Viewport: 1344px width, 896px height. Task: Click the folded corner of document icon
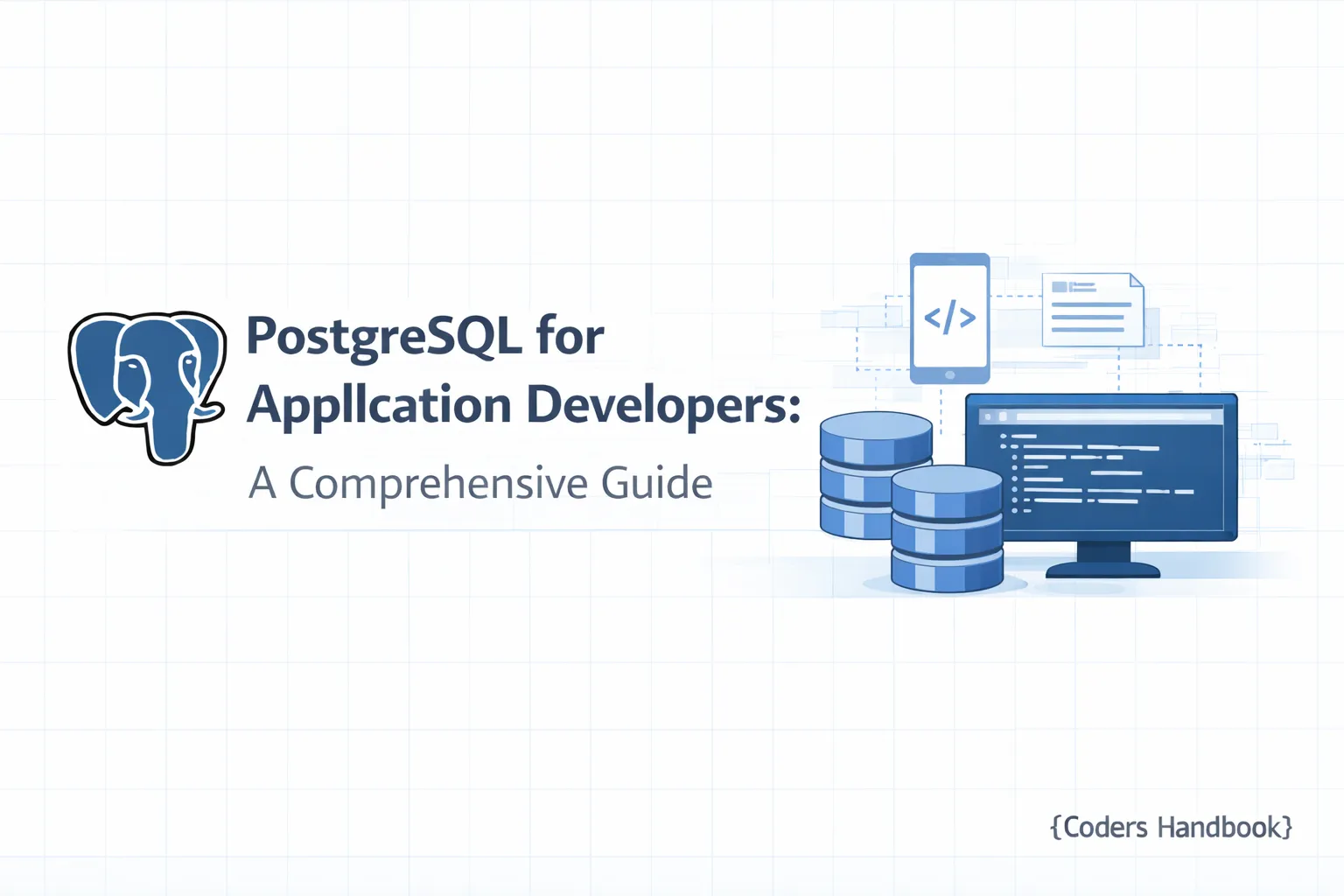1136,280
